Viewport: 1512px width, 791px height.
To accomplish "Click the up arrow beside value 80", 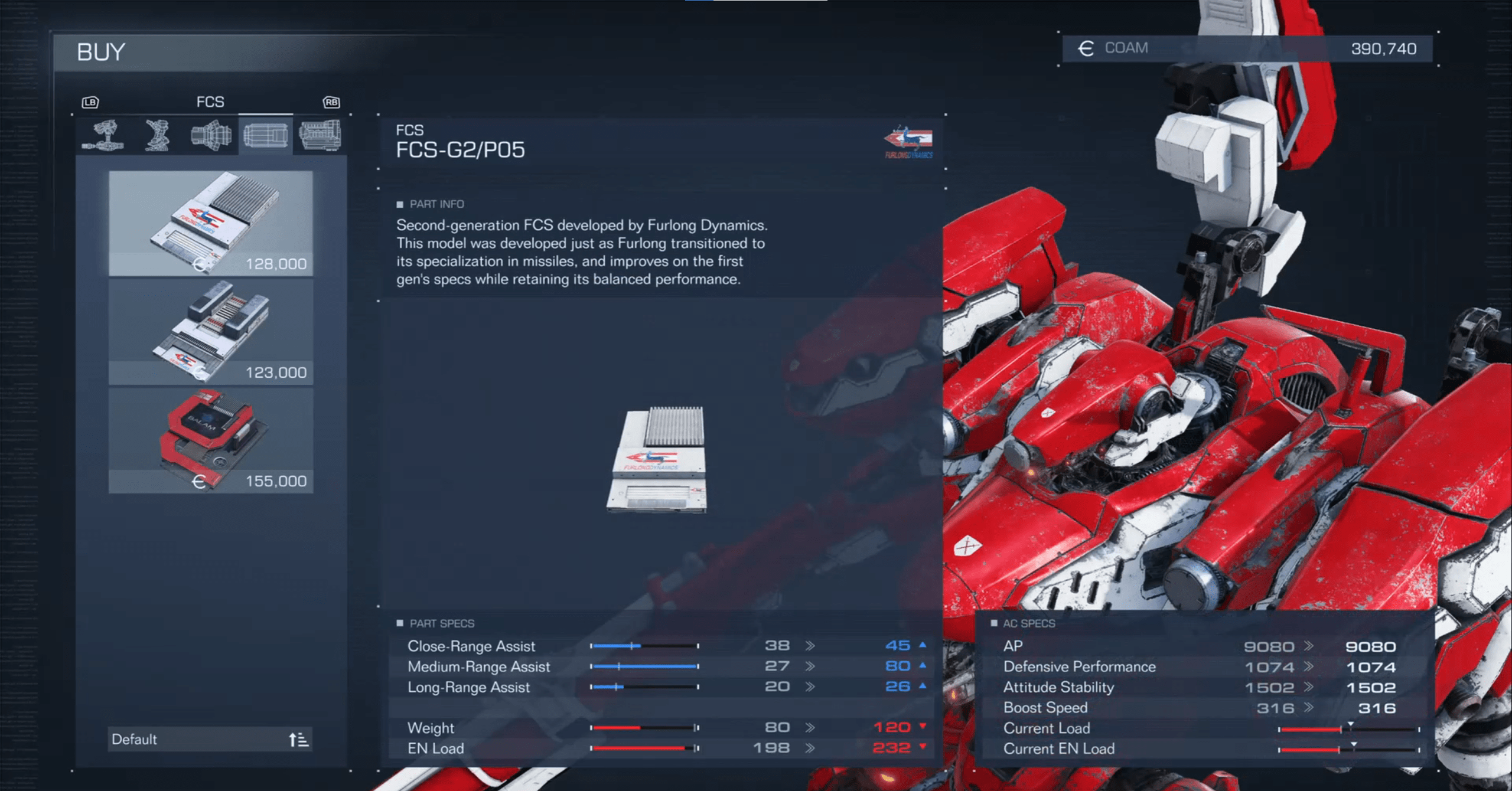I will coord(923,666).
